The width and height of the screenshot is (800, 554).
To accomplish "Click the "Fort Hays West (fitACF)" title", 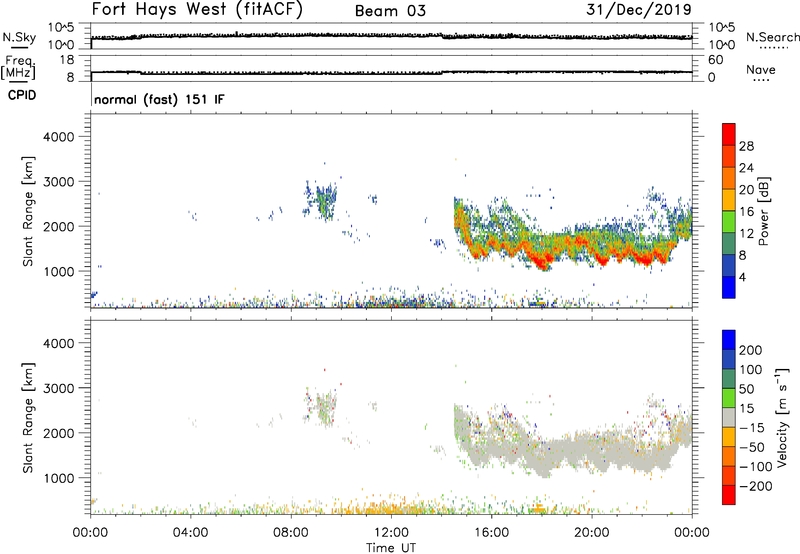I will (197, 10).
